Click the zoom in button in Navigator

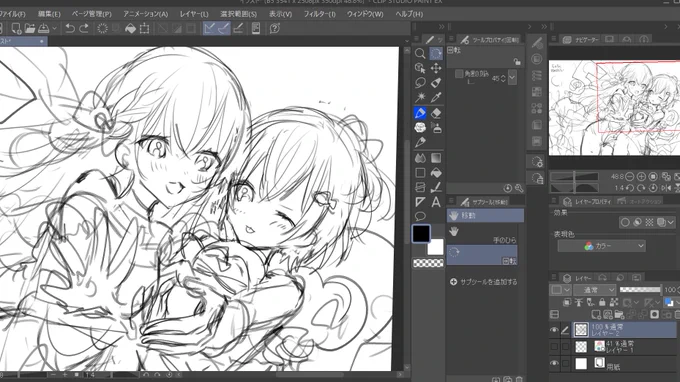pyautogui.click(x=641, y=176)
